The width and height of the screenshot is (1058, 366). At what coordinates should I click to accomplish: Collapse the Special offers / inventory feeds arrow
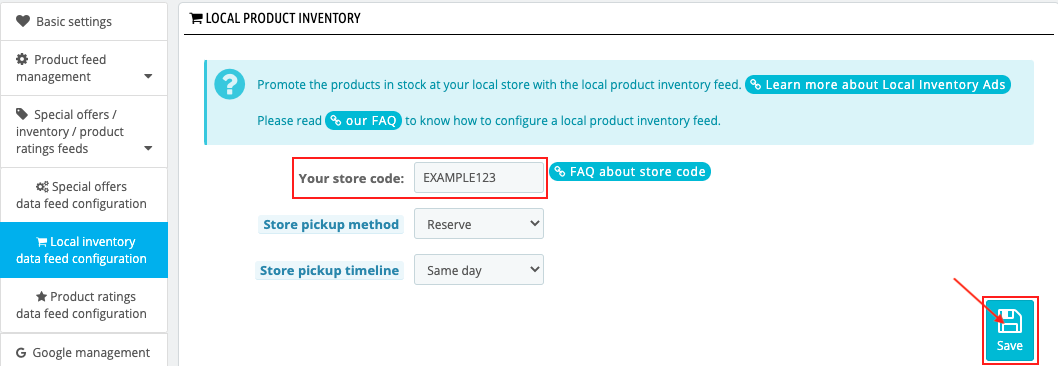click(148, 149)
